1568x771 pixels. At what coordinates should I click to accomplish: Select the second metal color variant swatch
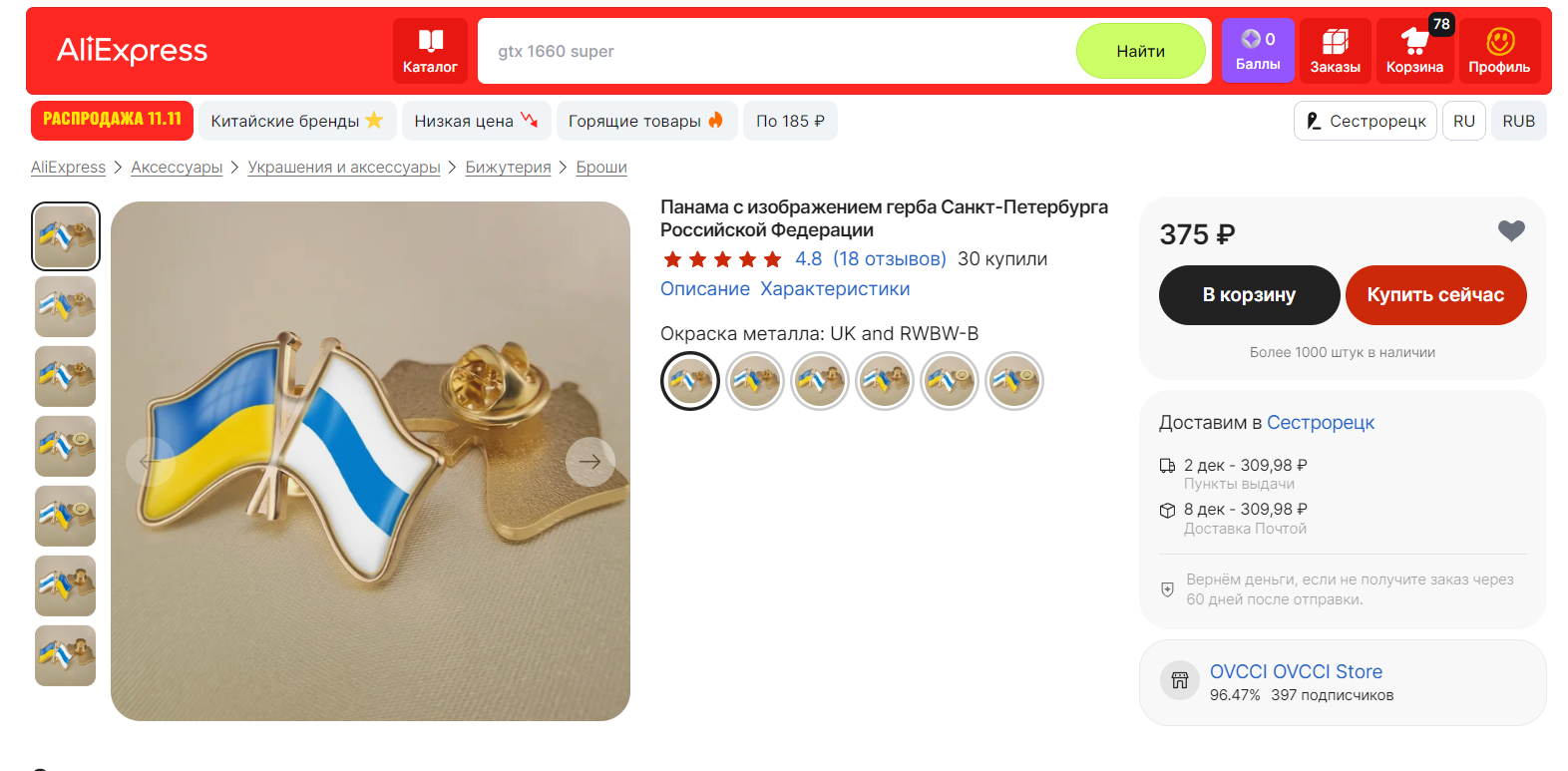pyautogui.click(x=755, y=381)
